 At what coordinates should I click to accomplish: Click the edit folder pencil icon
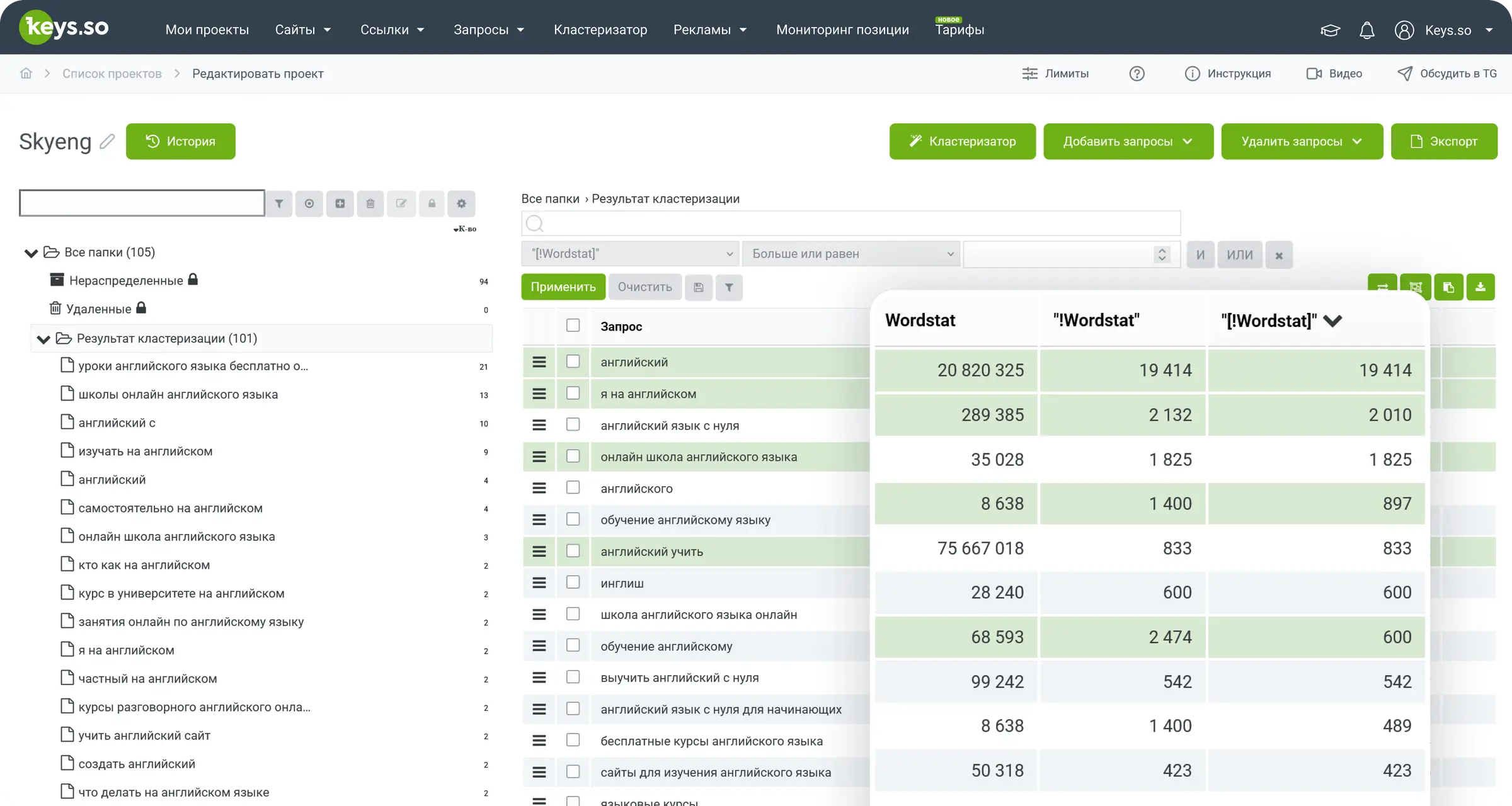[x=401, y=203]
